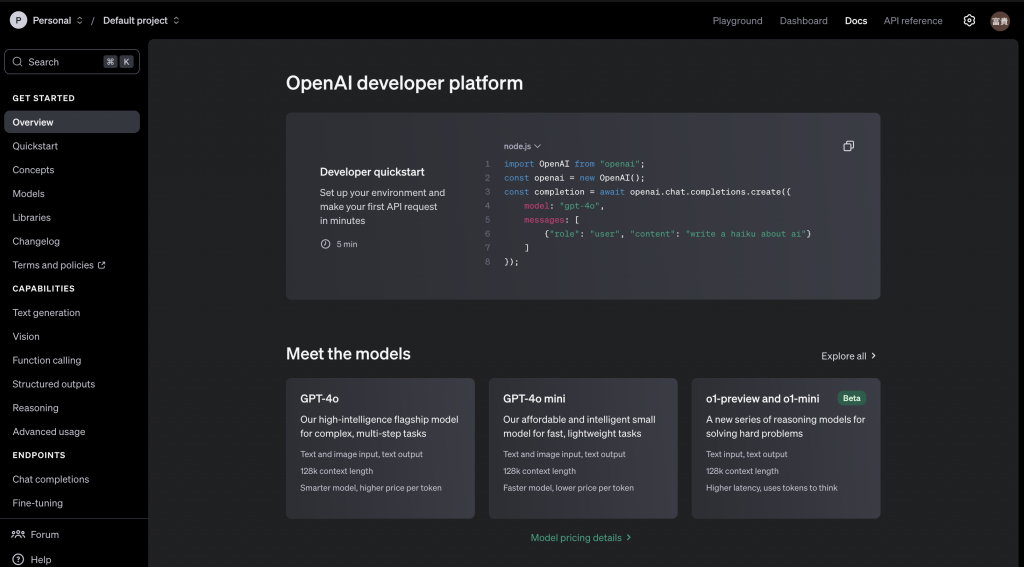The image size is (1024, 567).
Task: Open Advanced usage in the sidebar
Action: tap(49, 432)
